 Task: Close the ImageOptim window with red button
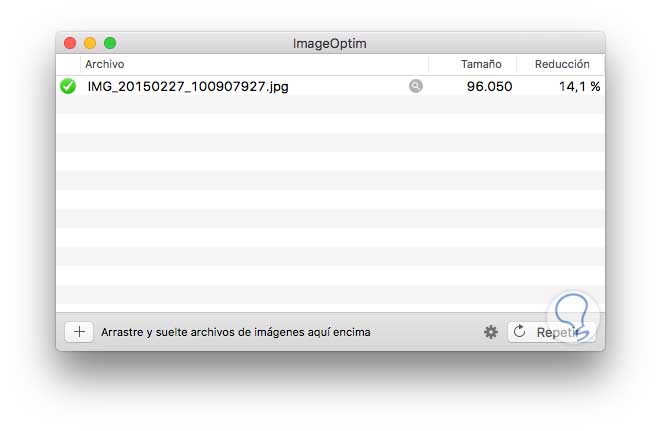pos(70,43)
